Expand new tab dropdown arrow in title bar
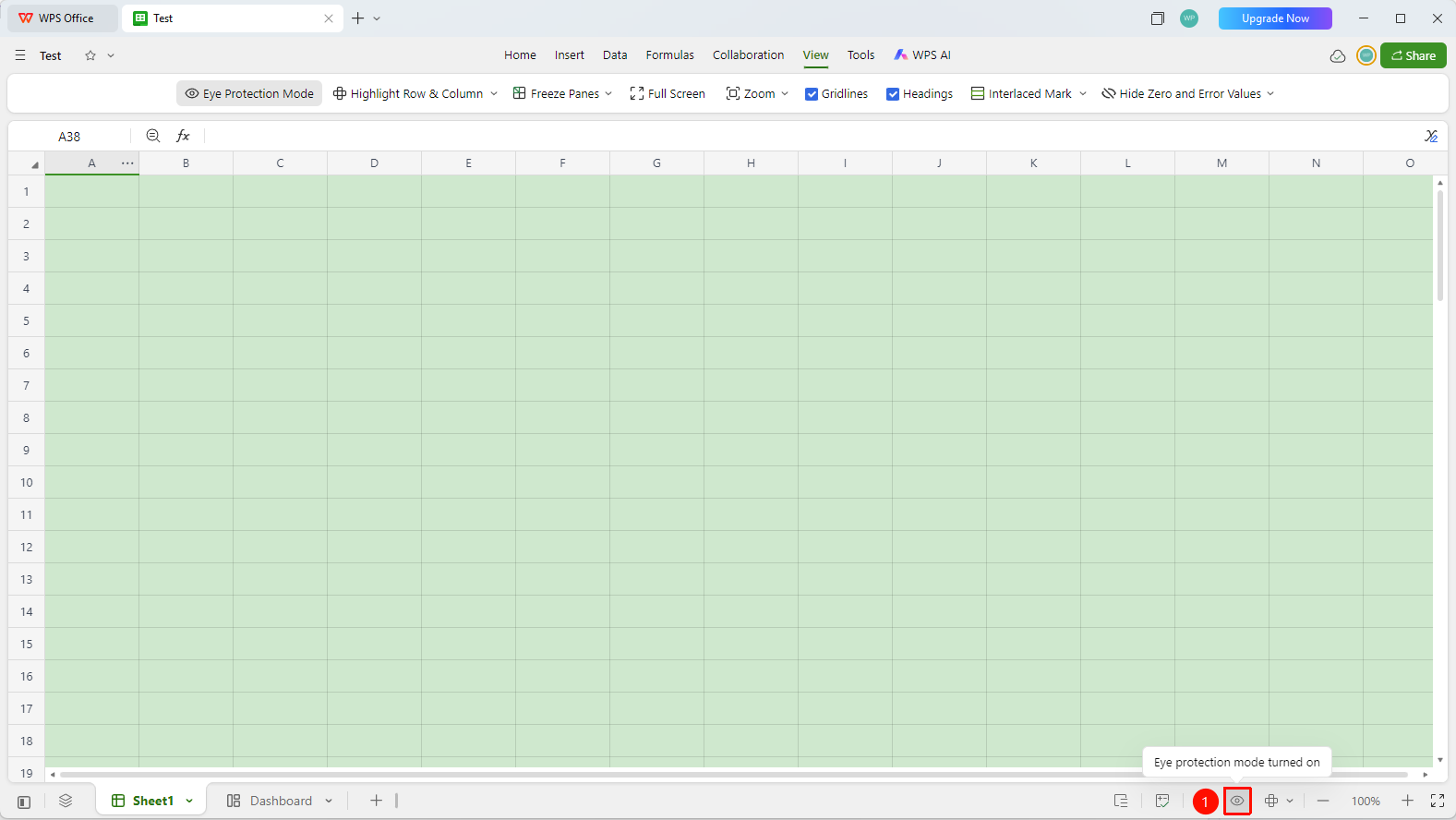1456x820 pixels. [x=377, y=18]
